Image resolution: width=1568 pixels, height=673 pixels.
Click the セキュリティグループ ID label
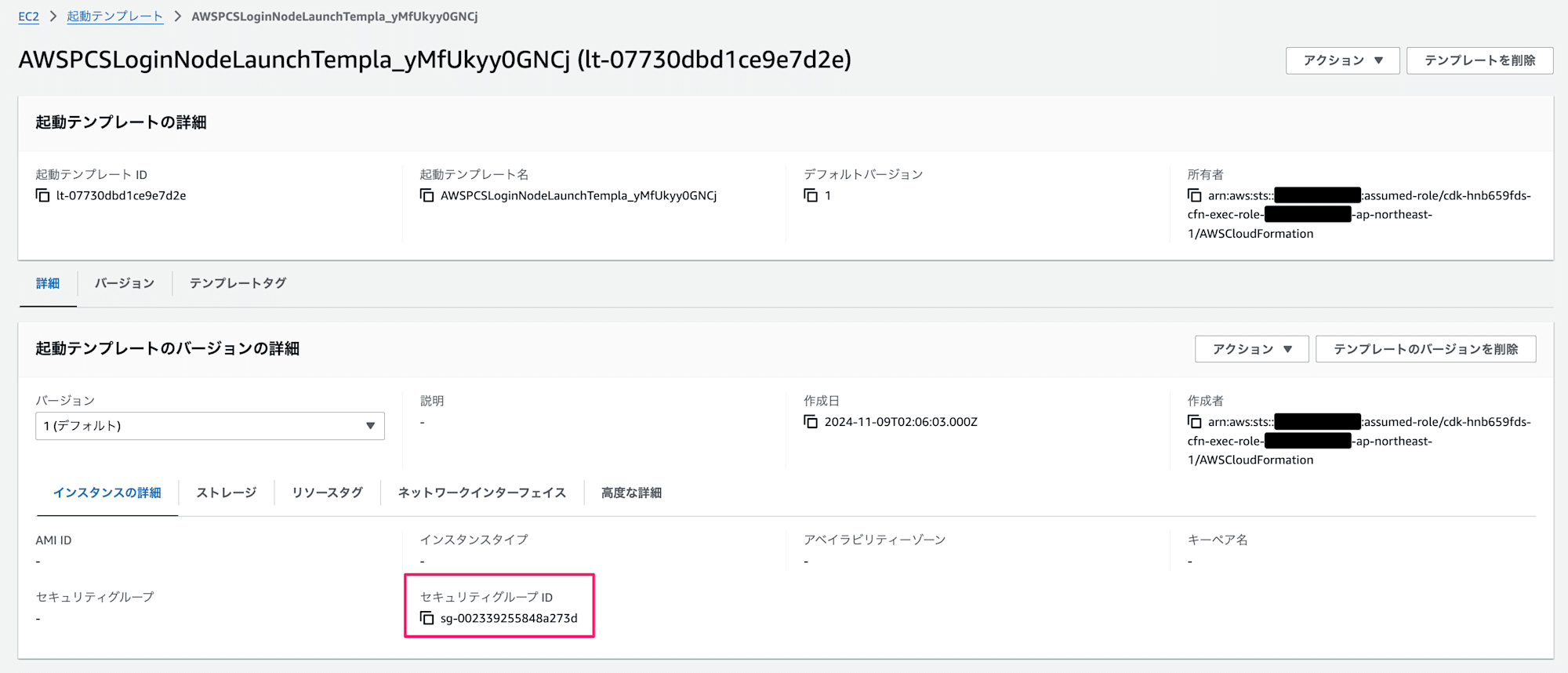pos(487,597)
